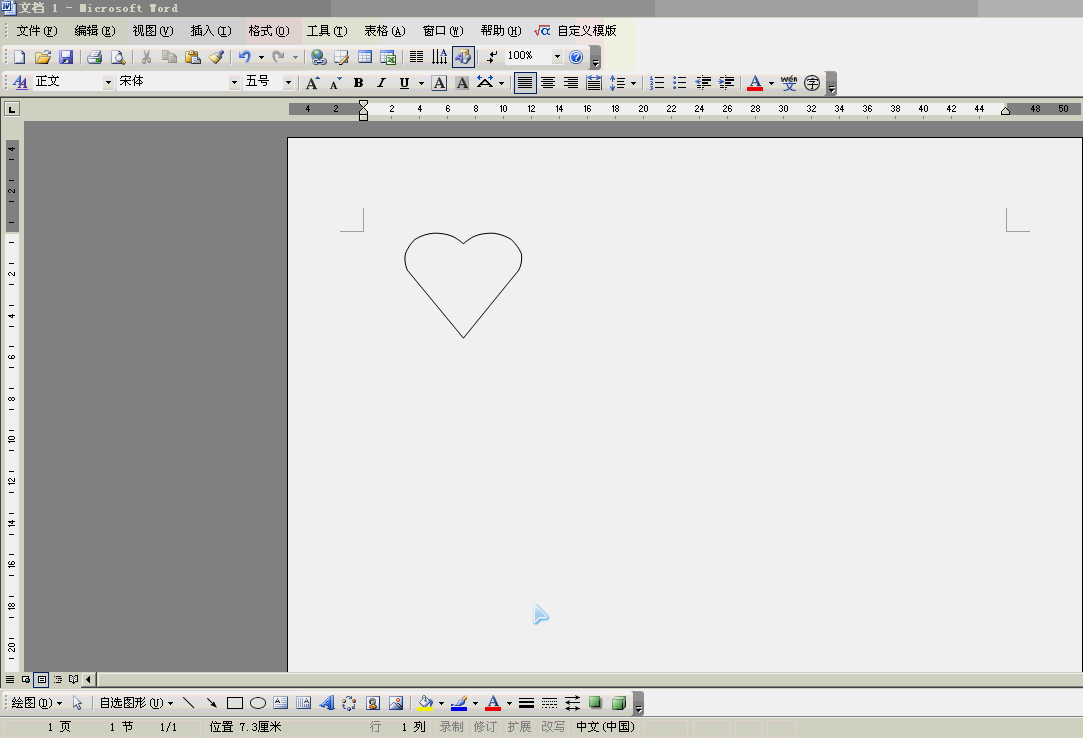Viewport: 1083px width, 738px height.
Task: Open print preview magnifier icon
Action: pyautogui.click(x=118, y=57)
